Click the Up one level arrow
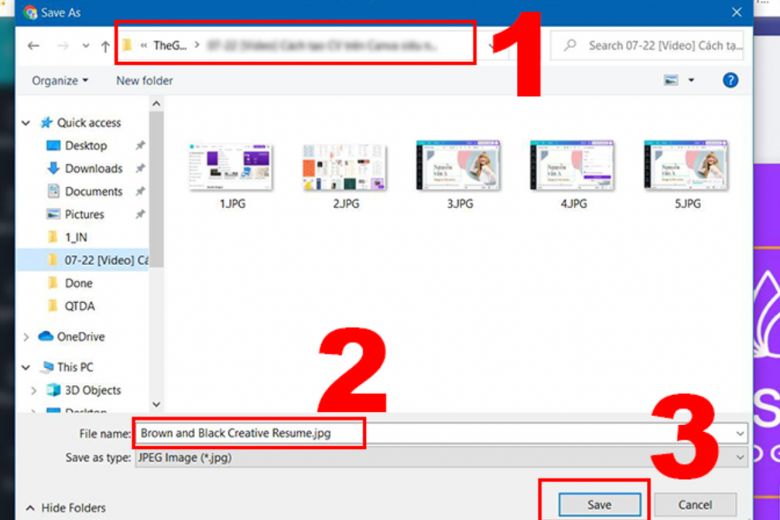 coord(105,46)
